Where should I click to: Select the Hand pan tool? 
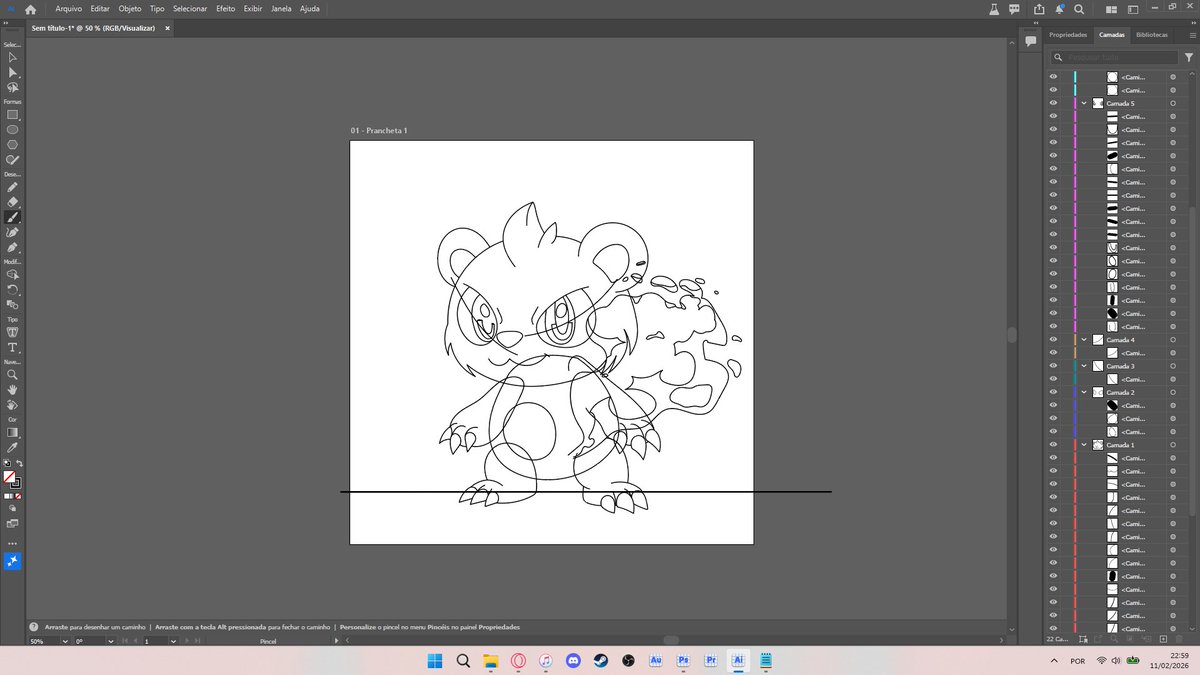[x=13, y=390]
